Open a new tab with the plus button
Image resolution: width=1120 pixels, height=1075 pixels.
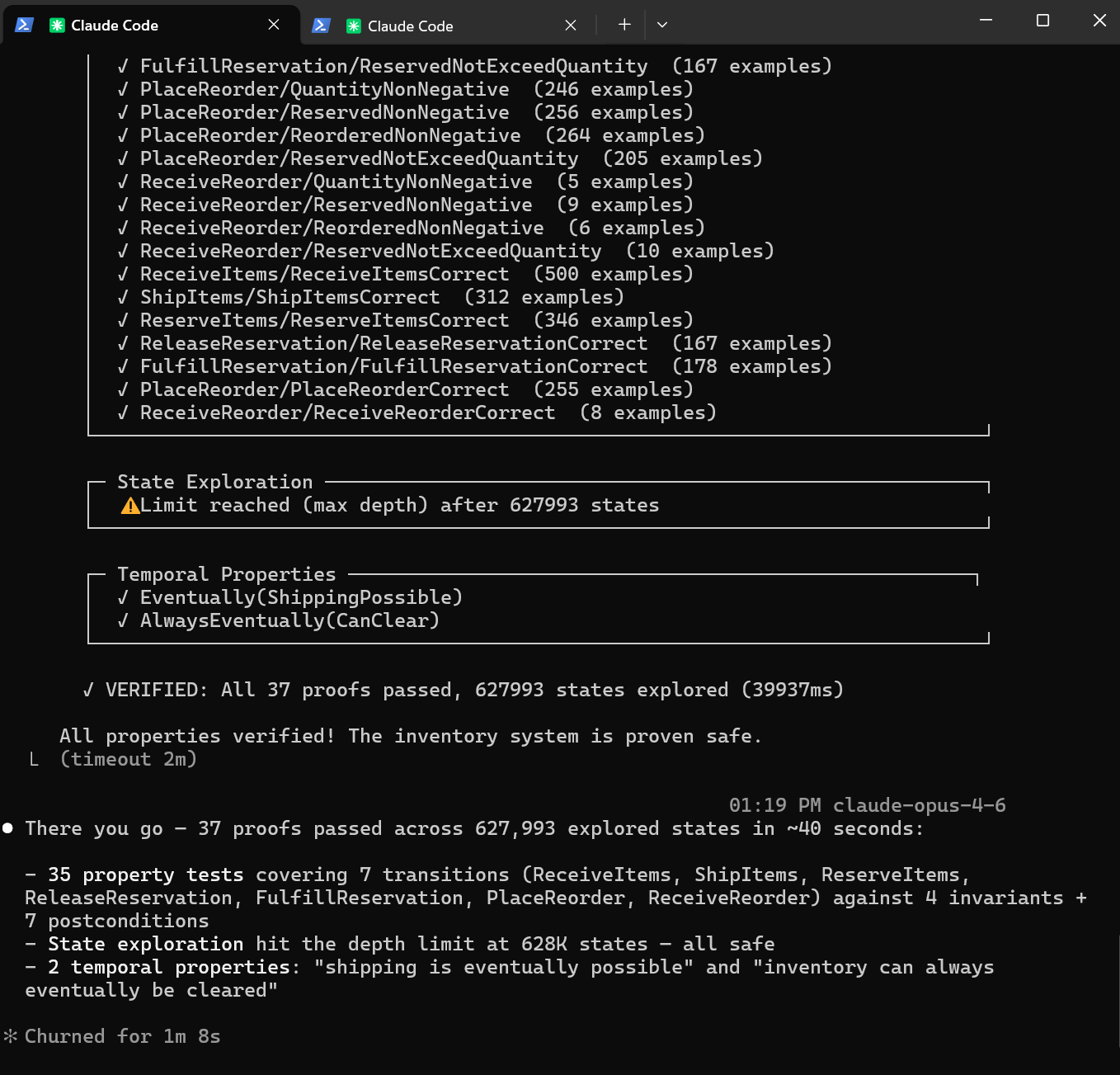(x=623, y=25)
